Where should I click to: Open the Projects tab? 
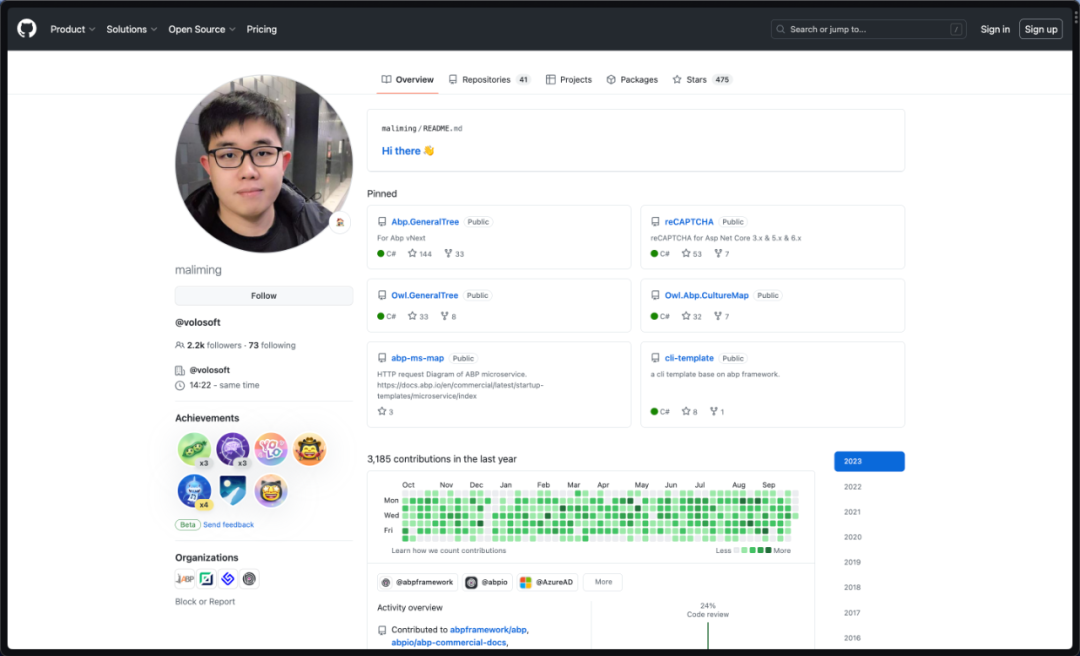[x=569, y=80]
